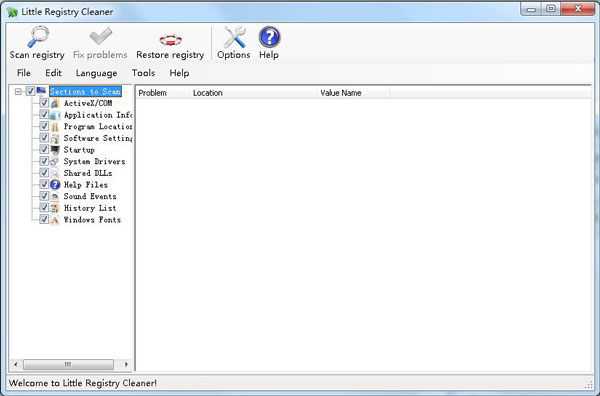Click the Welcome to Little Registry Cleaner status text

point(83,383)
